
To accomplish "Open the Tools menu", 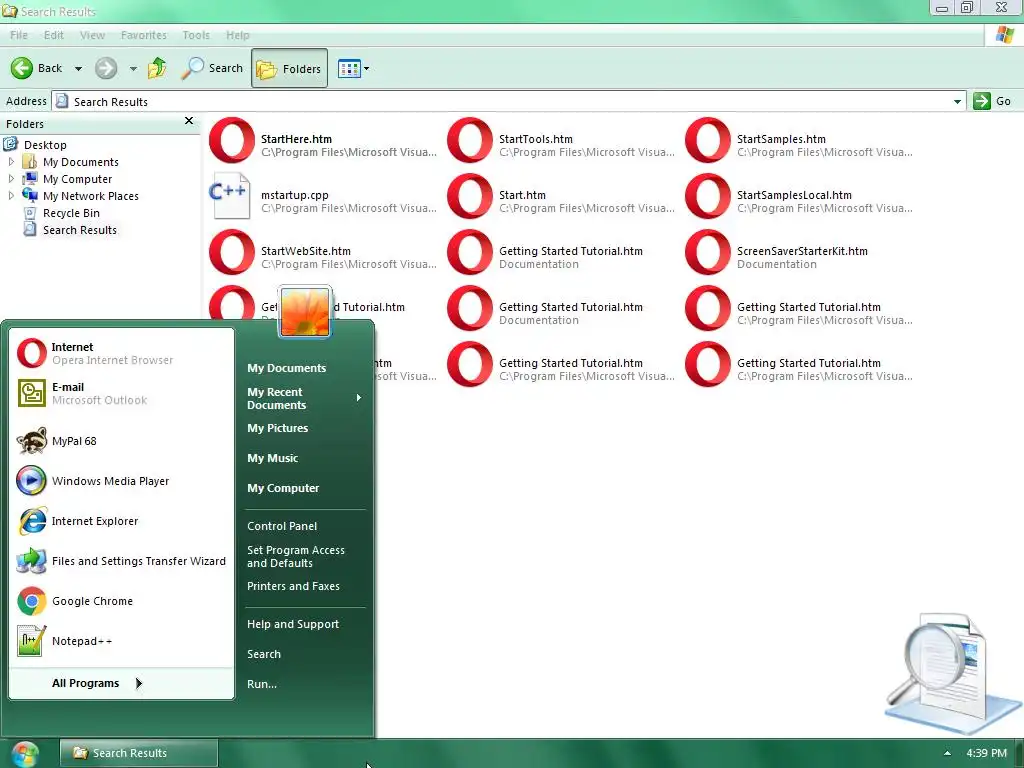I will point(196,35).
